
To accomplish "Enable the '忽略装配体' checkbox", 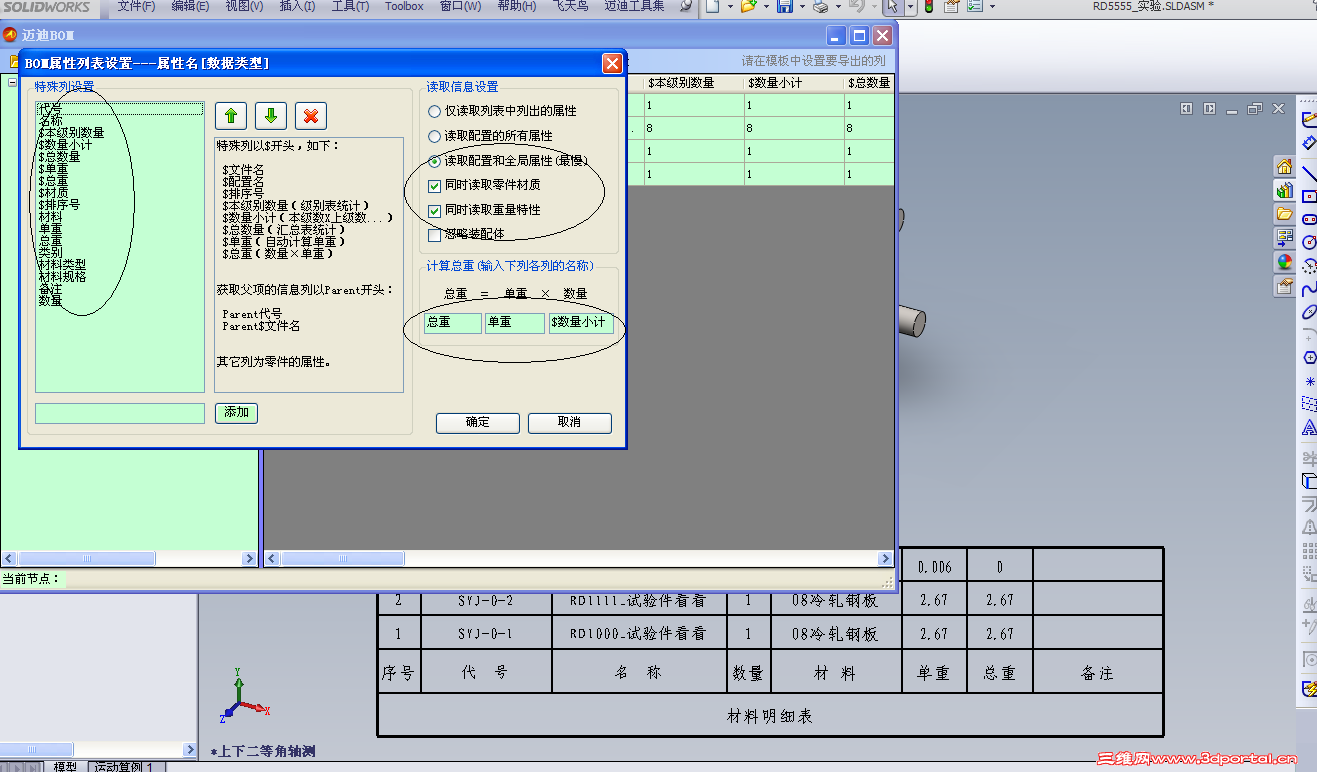I will point(434,235).
